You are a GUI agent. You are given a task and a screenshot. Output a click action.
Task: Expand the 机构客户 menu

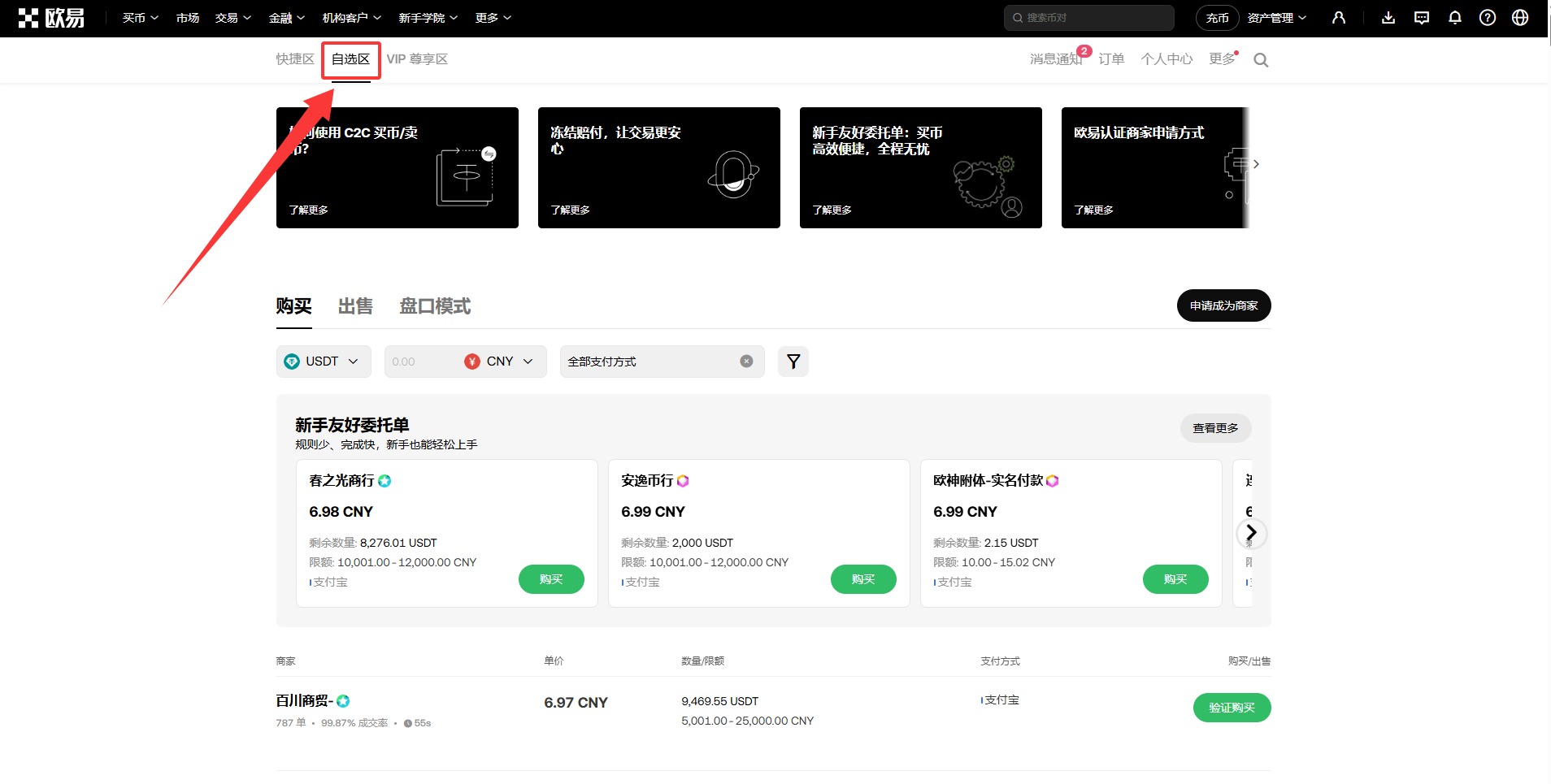coord(352,18)
